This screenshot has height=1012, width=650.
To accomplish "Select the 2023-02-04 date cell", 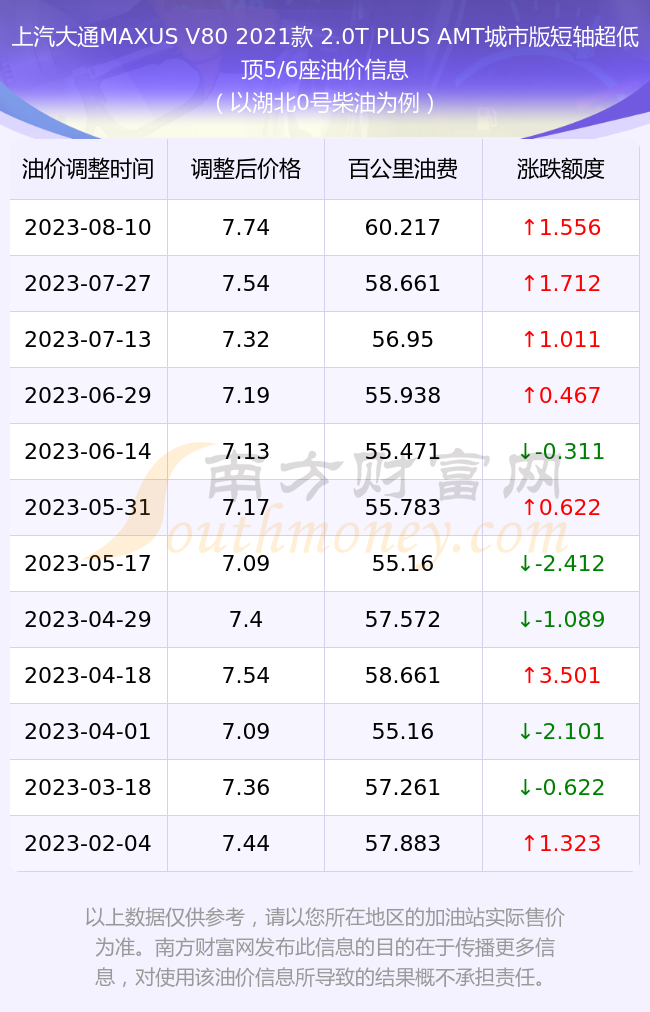I will [x=88, y=843].
